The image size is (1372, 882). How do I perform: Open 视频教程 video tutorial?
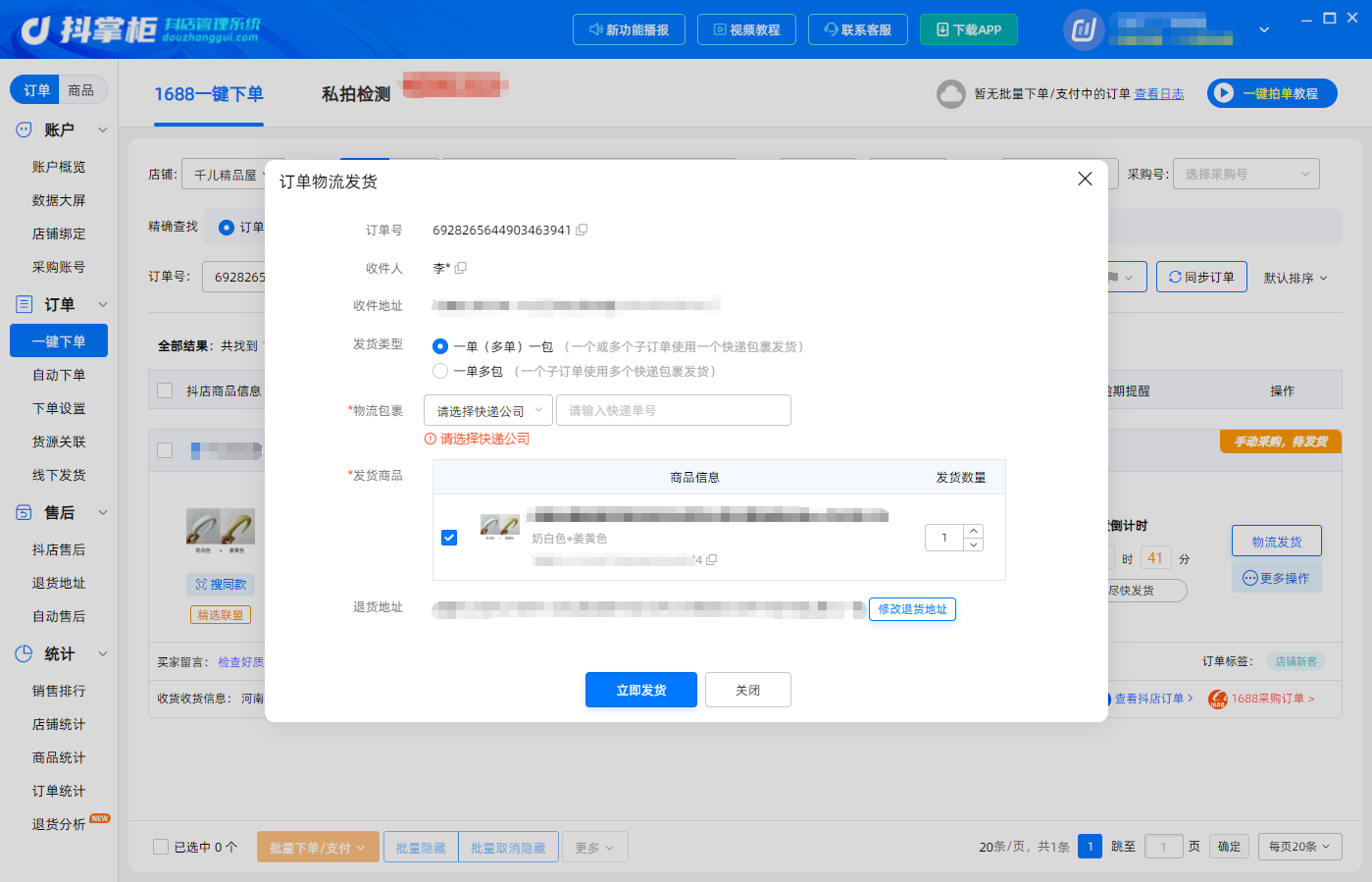(x=746, y=29)
